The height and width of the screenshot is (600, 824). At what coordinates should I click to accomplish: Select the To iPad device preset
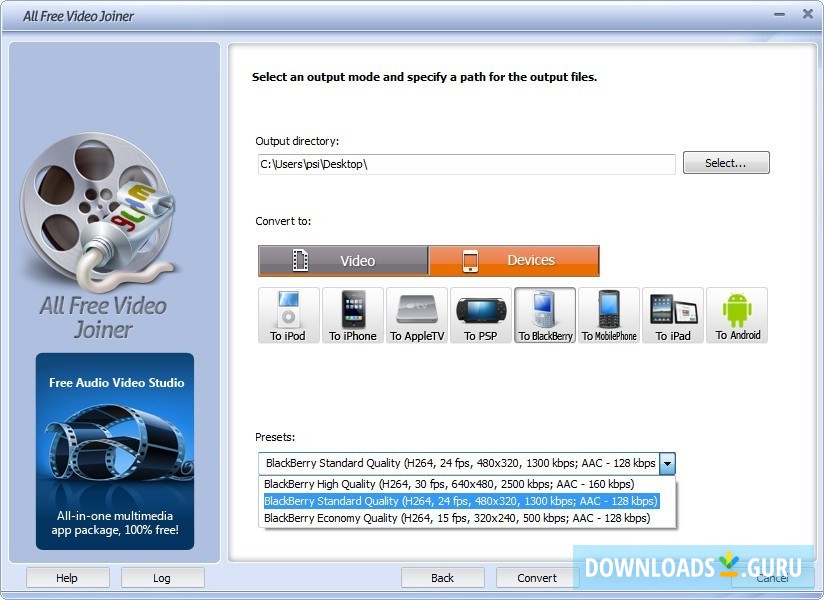point(672,315)
